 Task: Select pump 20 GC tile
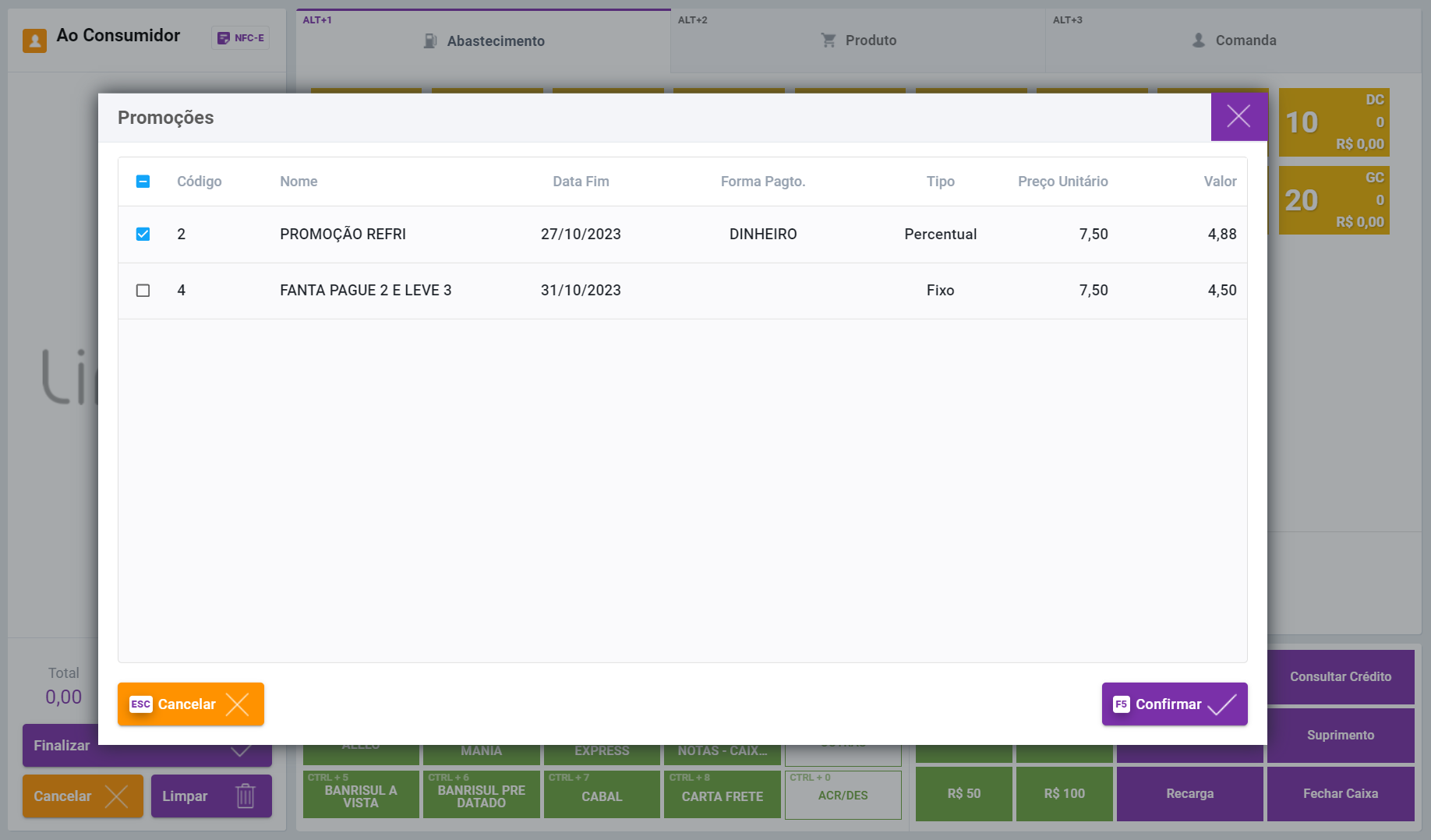(1334, 200)
